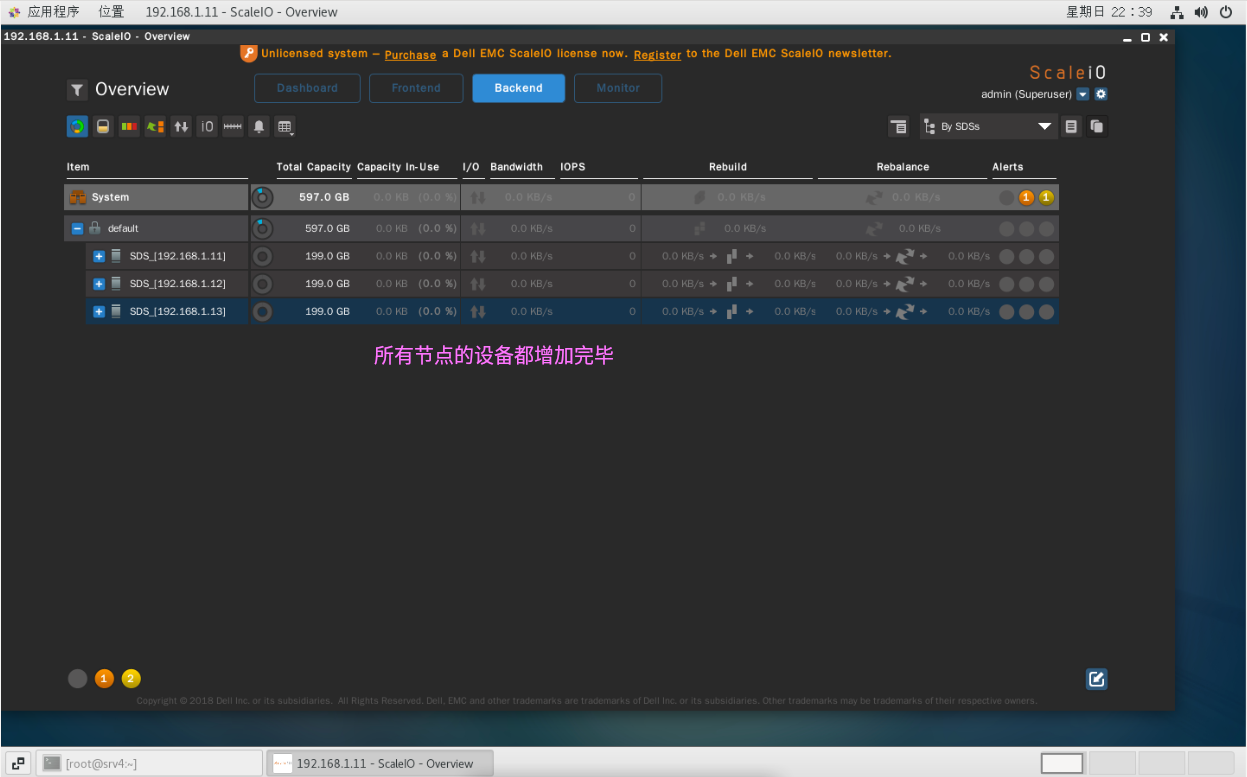Collapse the default protection domain row
Viewport: 1247px width, 777px height.
77,228
